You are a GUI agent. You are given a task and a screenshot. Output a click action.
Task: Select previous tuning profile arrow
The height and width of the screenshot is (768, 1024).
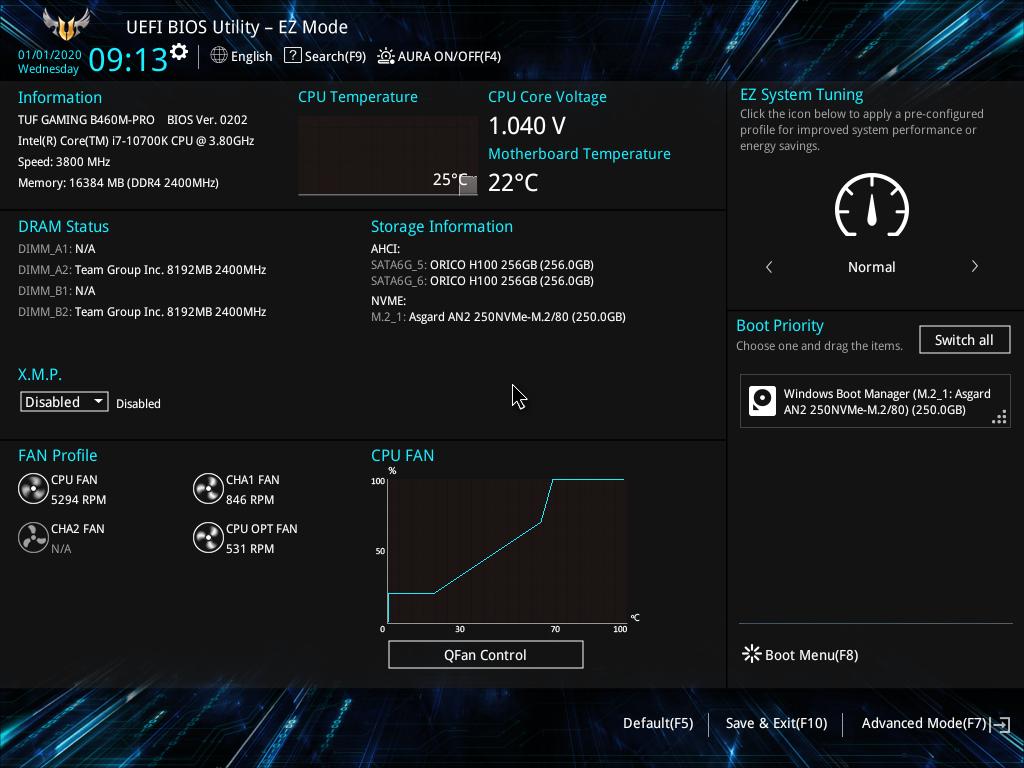click(769, 266)
